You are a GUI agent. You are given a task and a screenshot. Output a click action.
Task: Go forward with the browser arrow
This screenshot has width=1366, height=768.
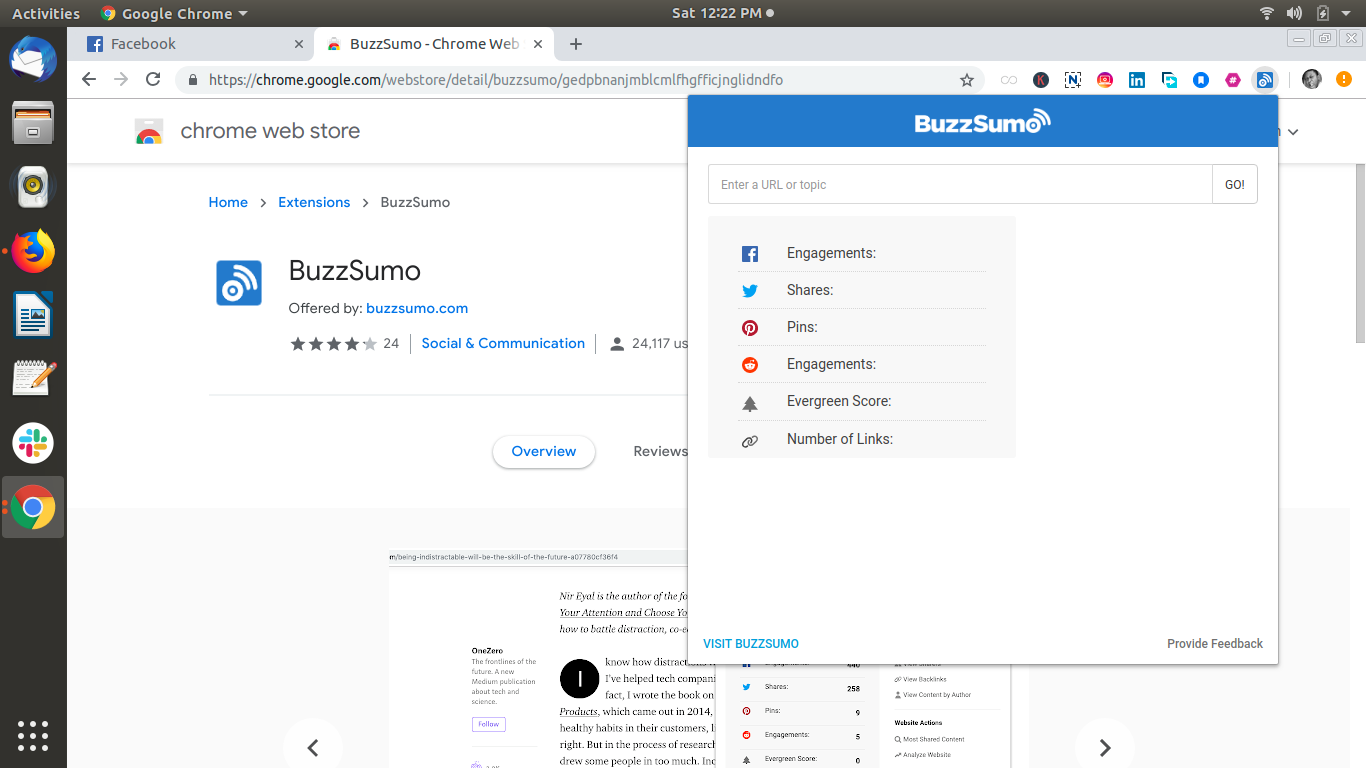click(x=121, y=80)
